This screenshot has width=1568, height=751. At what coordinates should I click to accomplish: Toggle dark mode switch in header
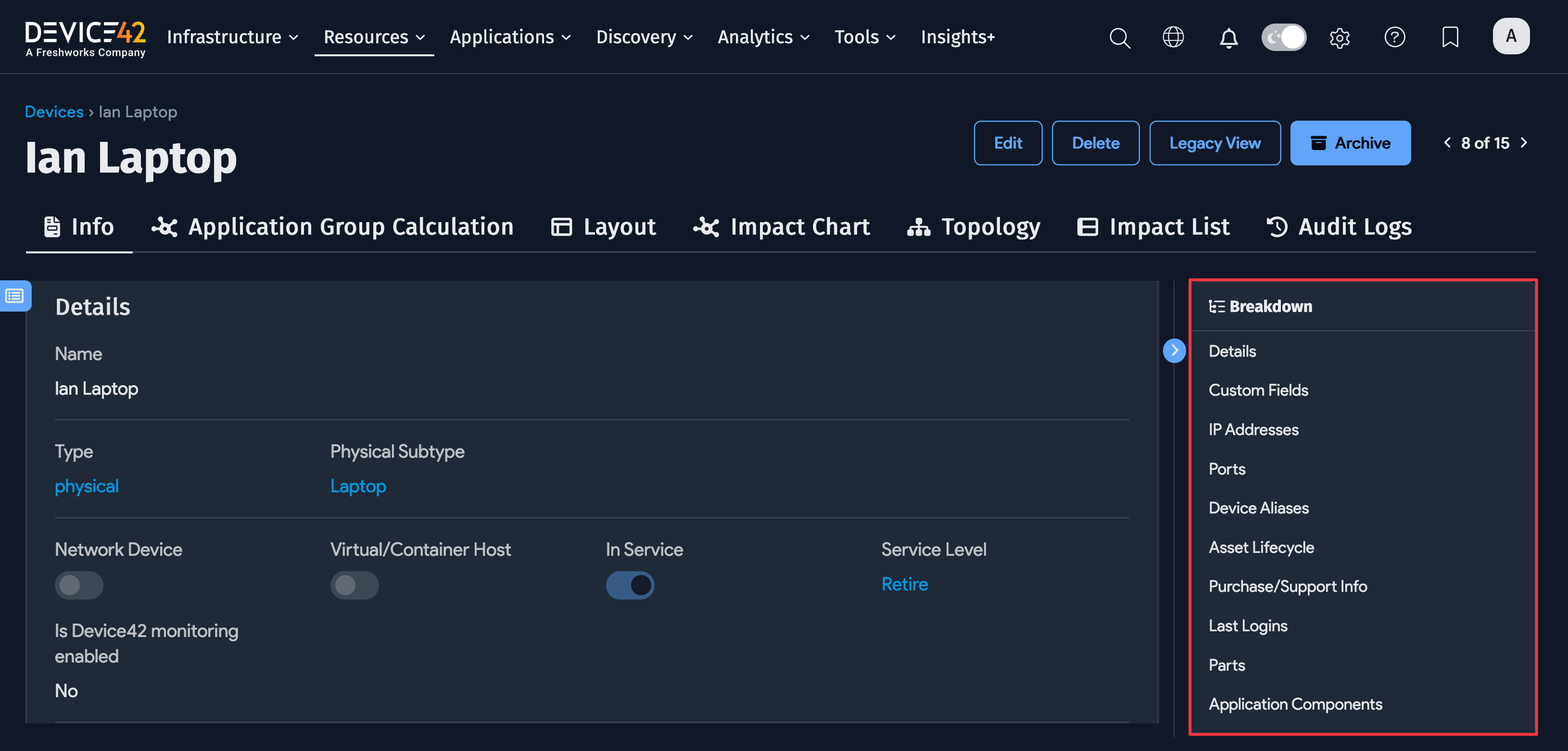pyautogui.click(x=1283, y=38)
